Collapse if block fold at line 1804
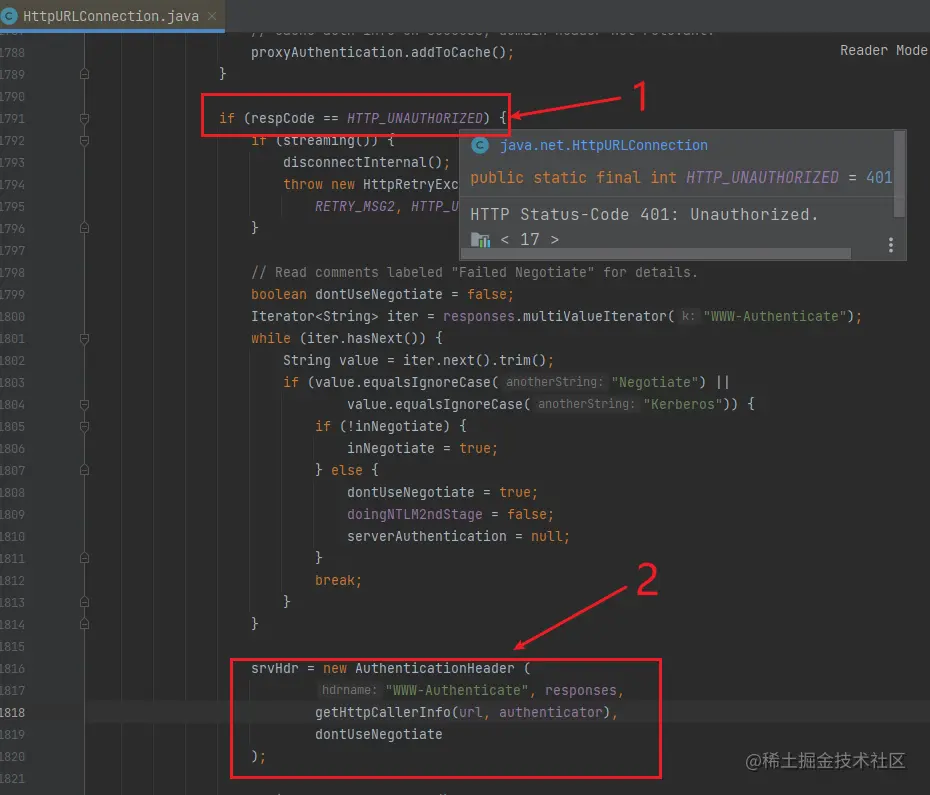This screenshot has height=795, width=930. point(84,405)
